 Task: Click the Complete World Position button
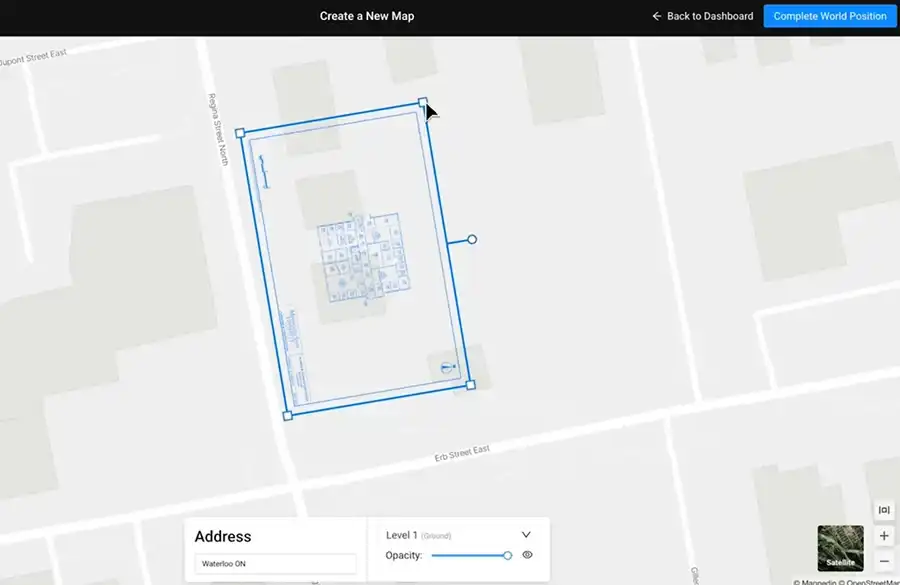tap(829, 16)
